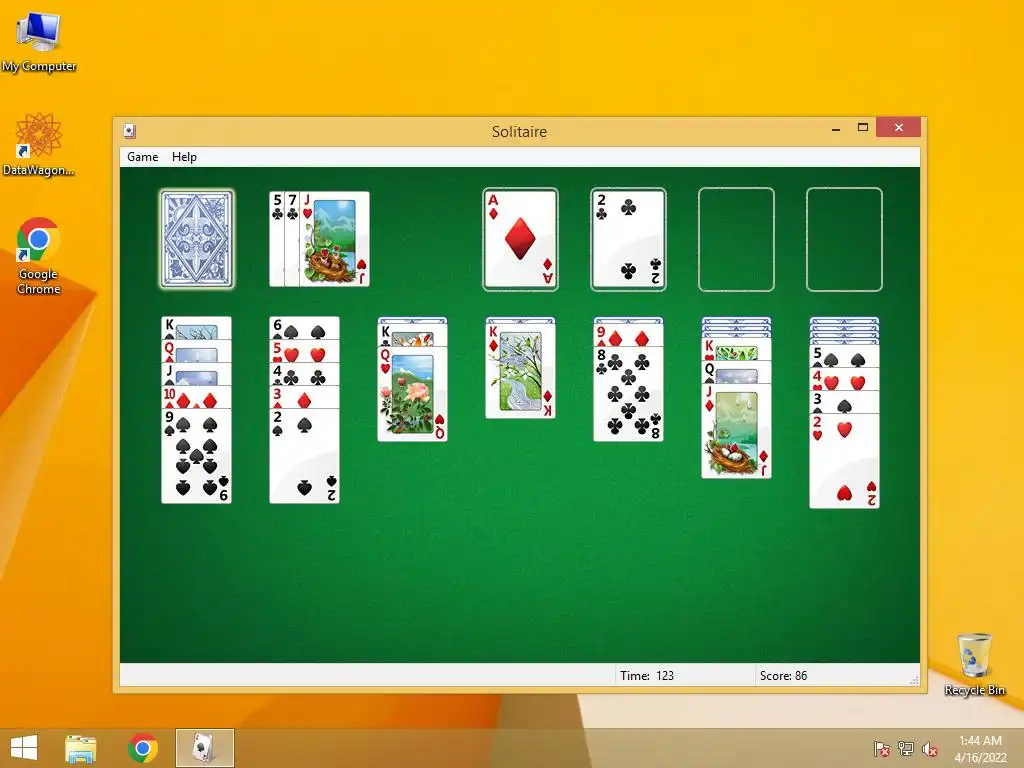Screen dimensions: 1024x768
Task: Select the 5 of spades in seventh column
Action: point(844,357)
